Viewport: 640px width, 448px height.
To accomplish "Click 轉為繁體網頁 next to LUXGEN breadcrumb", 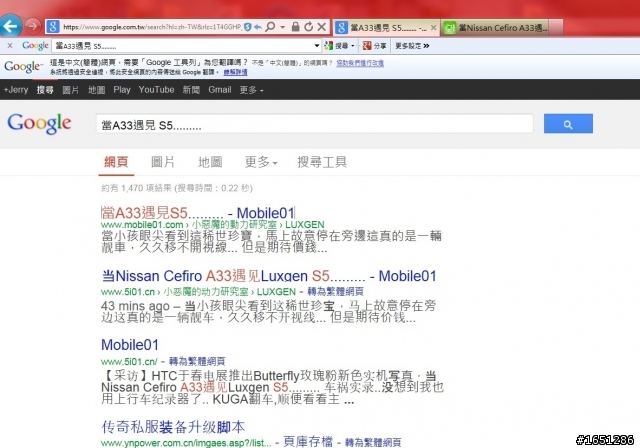I will tap(335, 291).
